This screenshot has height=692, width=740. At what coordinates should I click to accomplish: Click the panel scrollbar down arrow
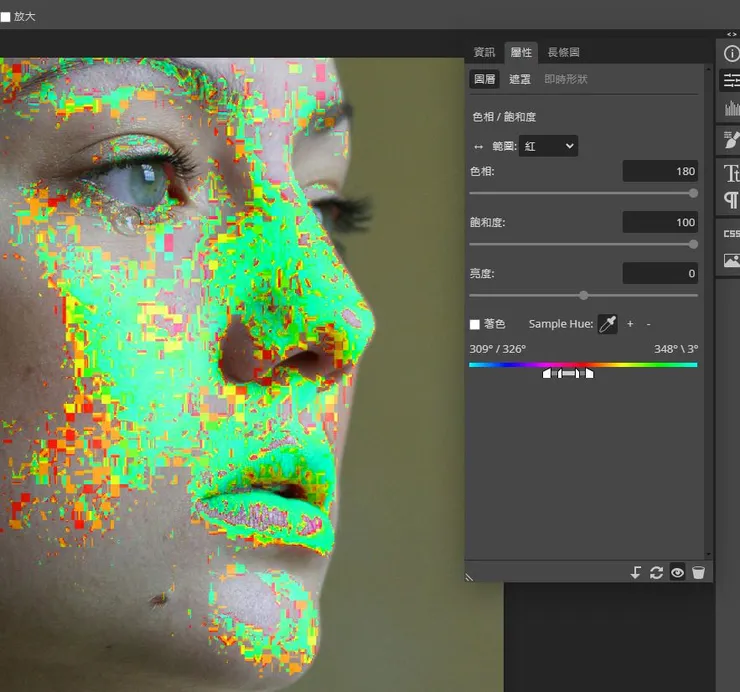[x=708, y=555]
